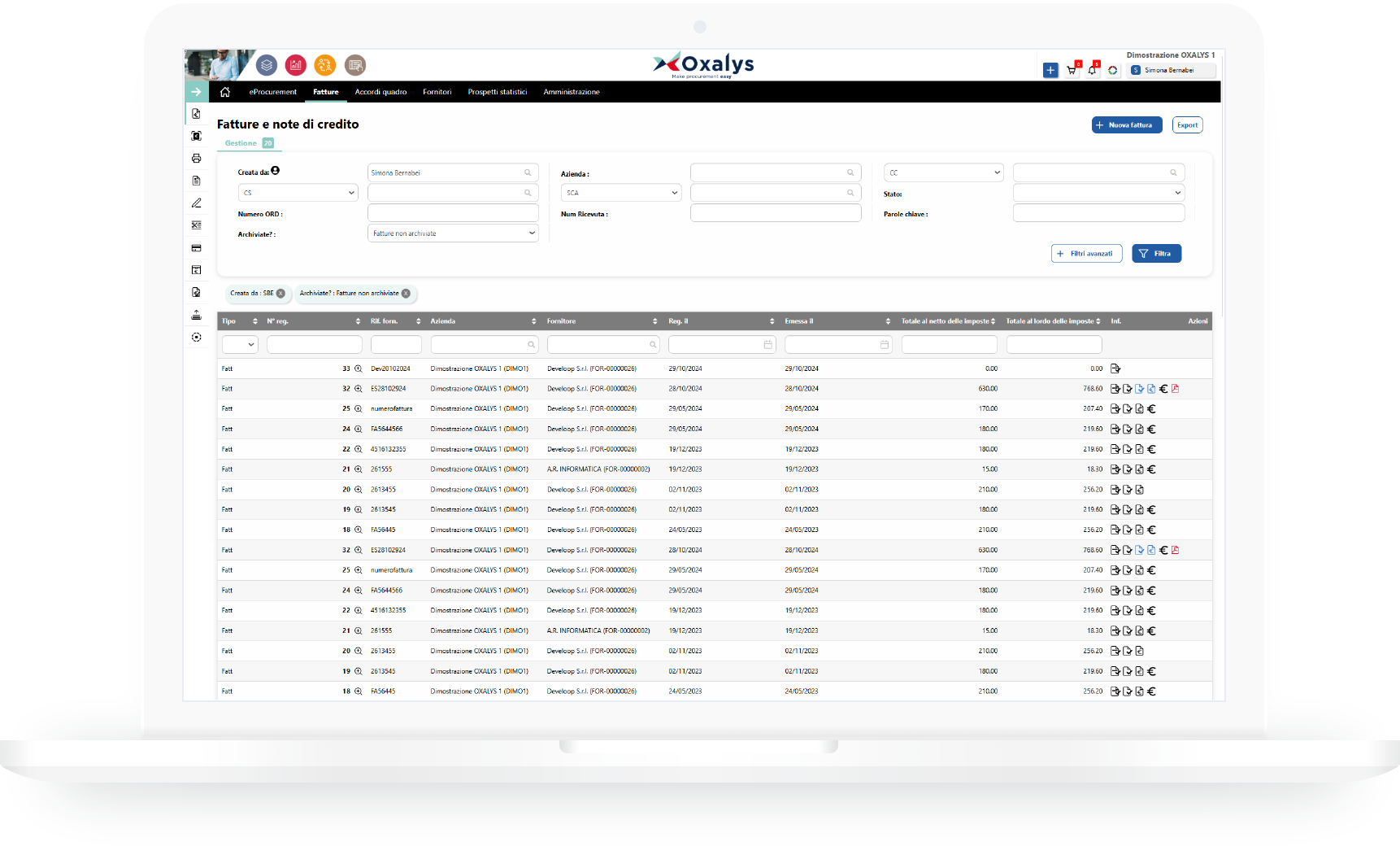Click the 'Dev20102024' reference cell
The image size is (1400, 846).
[x=390, y=368]
